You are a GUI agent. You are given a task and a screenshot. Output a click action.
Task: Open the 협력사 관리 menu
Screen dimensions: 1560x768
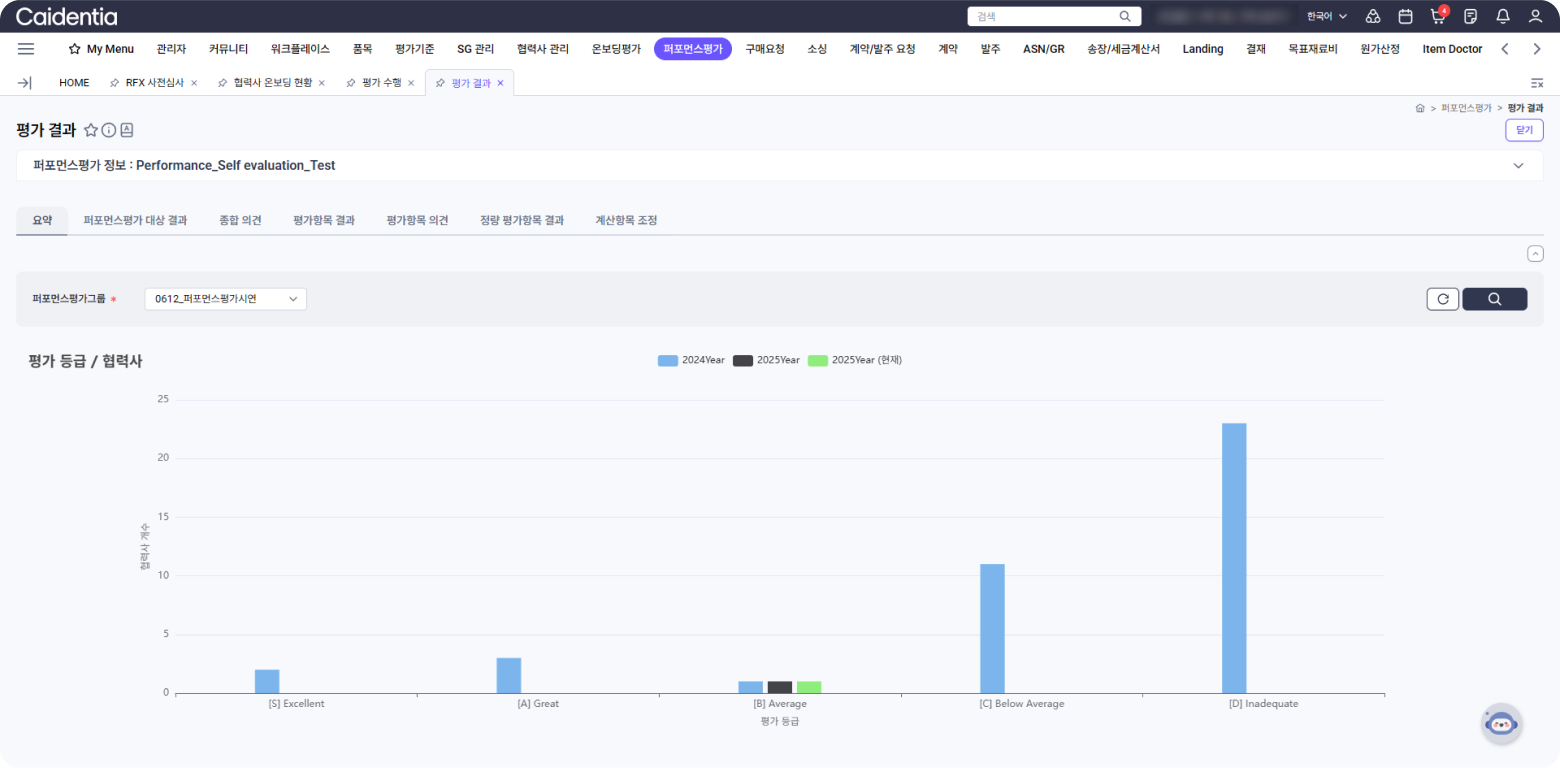point(543,49)
